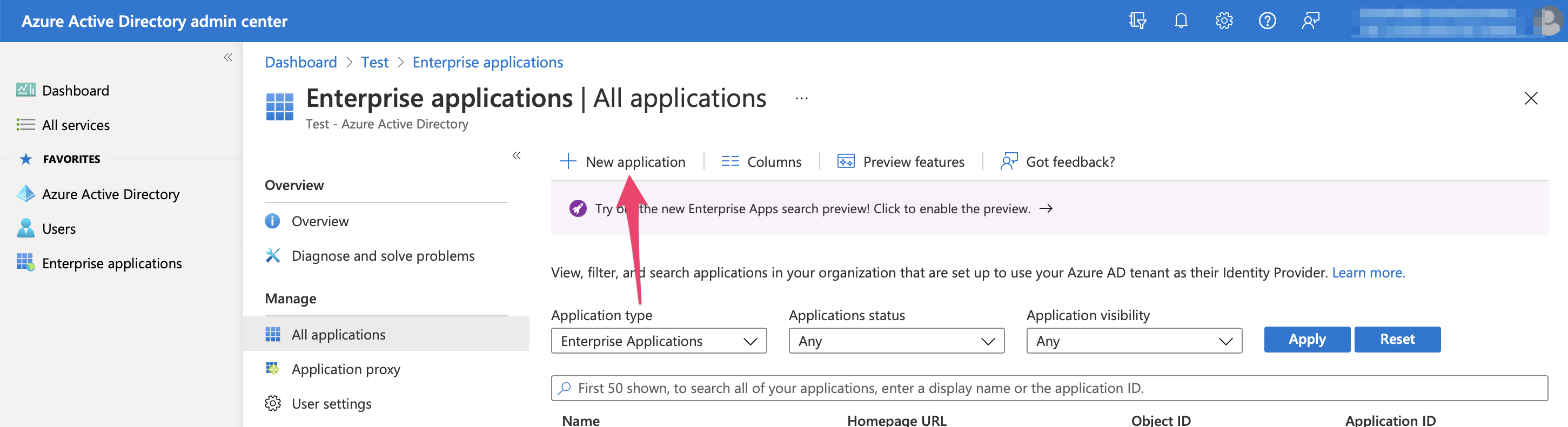Select Application proxy in Manage menu

pyautogui.click(x=345, y=369)
